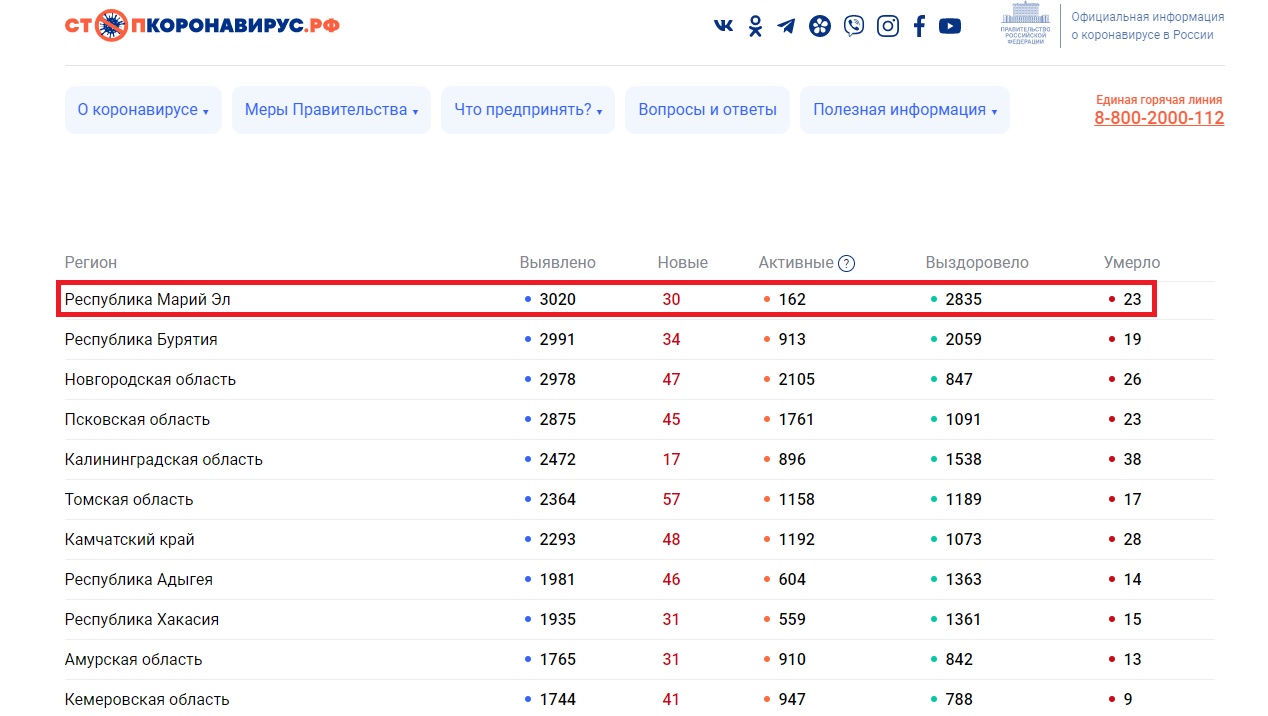This screenshot has height=716, width=1268.
Task: Expand the 'Меры Правительства' dropdown
Action: [331, 110]
